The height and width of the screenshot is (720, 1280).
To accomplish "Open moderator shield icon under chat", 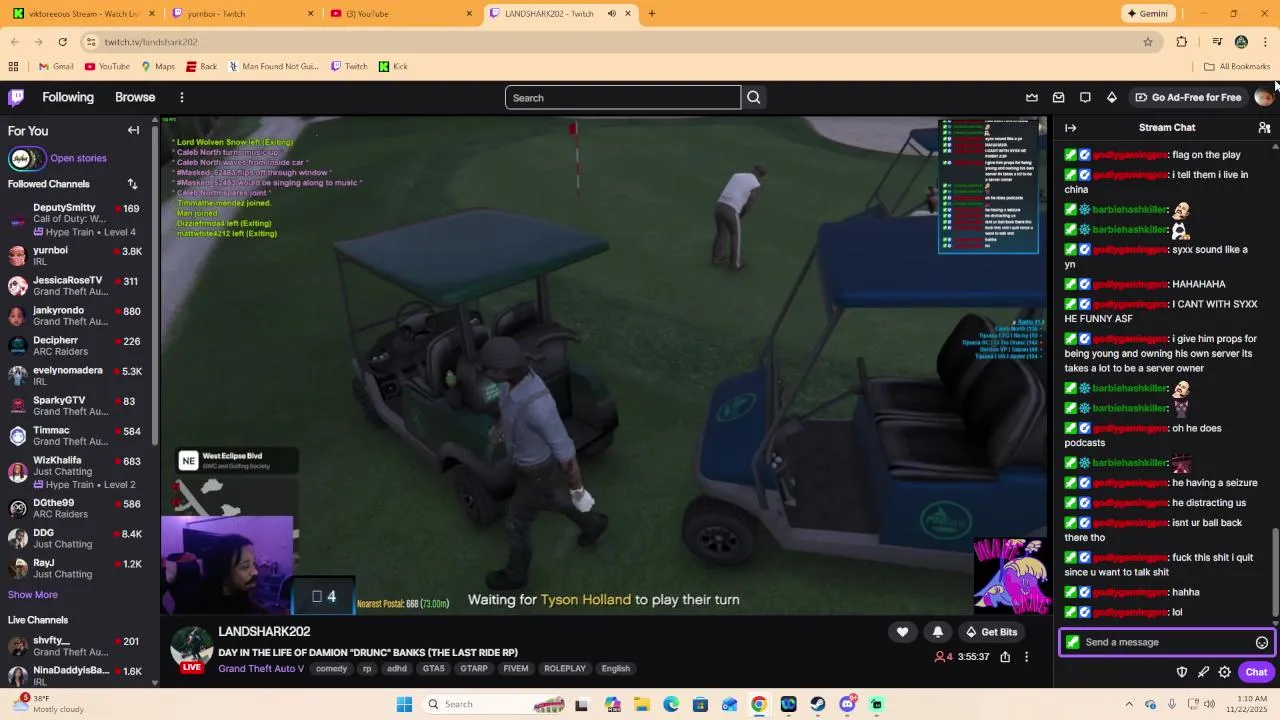I will (1181, 672).
